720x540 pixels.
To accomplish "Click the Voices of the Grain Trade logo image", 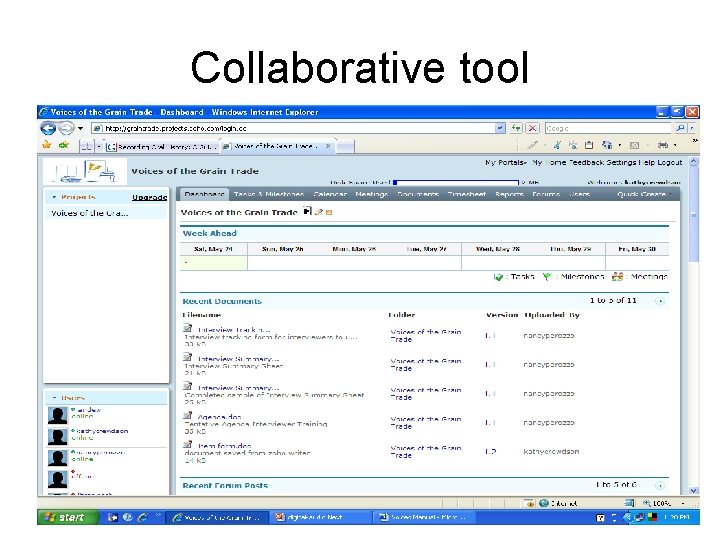I will [85, 172].
